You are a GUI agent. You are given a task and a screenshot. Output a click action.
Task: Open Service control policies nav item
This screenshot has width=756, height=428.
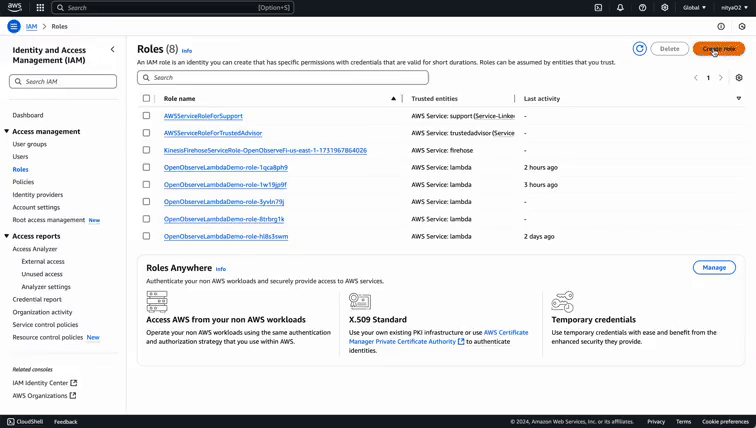click(x=45, y=325)
